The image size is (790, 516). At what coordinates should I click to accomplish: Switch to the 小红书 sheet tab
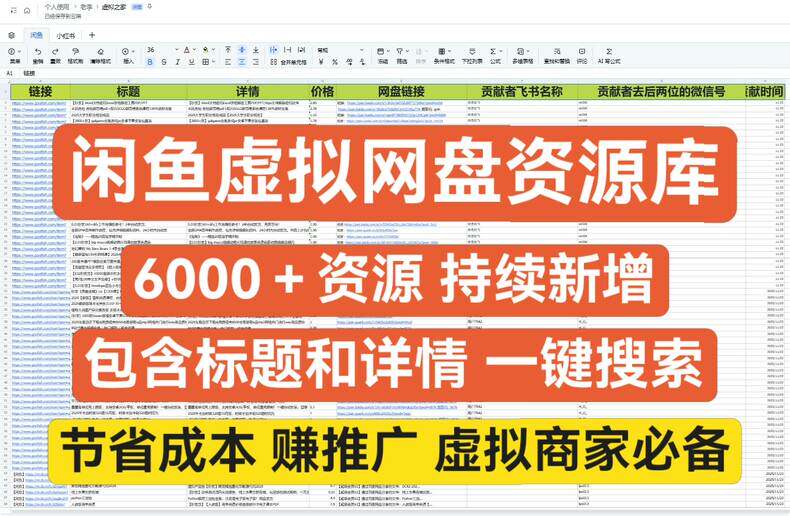pos(65,36)
